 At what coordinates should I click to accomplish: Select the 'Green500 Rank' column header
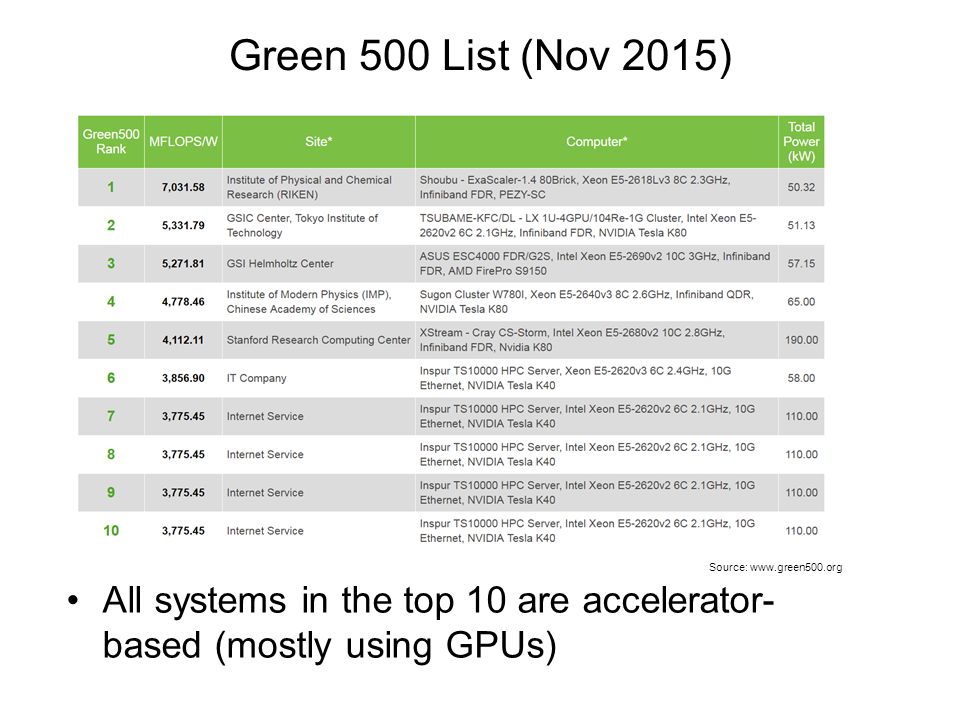coord(111,141)
